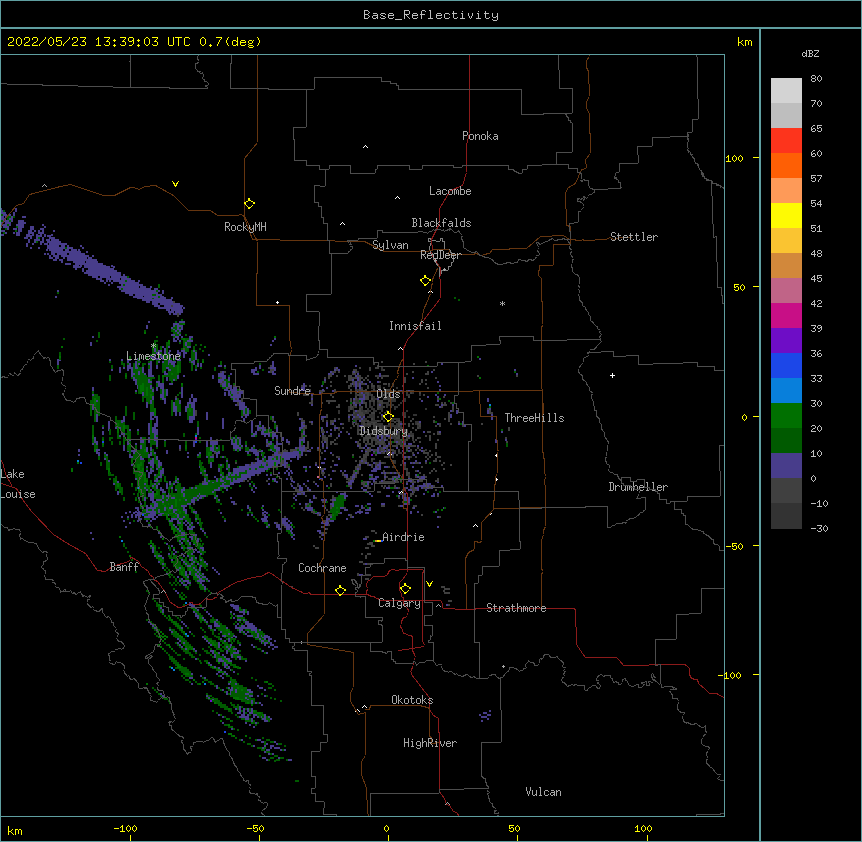Select the Sundre label
Image resolution: width=862 pixels, height=842 pixels.
pyautogui.click(x=292, y=391)
